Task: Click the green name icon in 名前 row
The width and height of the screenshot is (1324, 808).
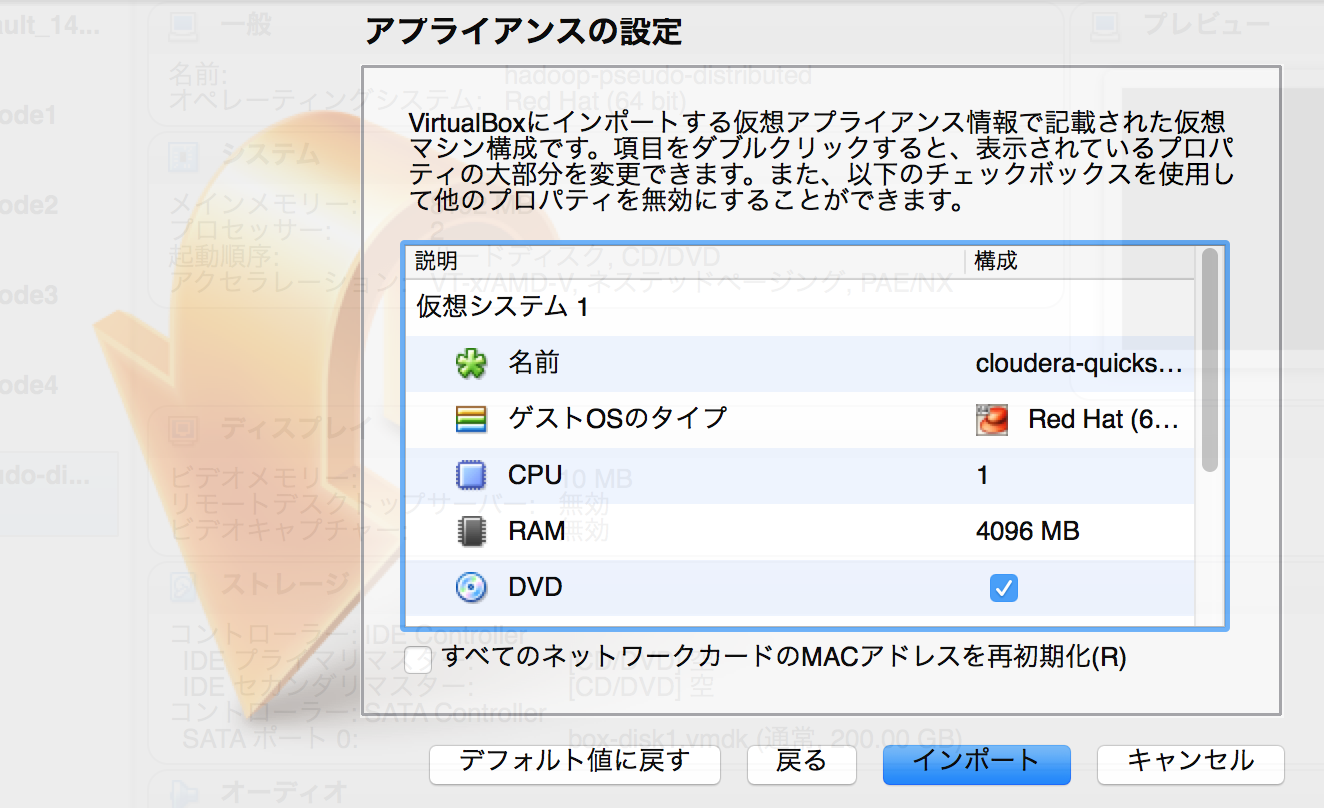Action: 470,364
